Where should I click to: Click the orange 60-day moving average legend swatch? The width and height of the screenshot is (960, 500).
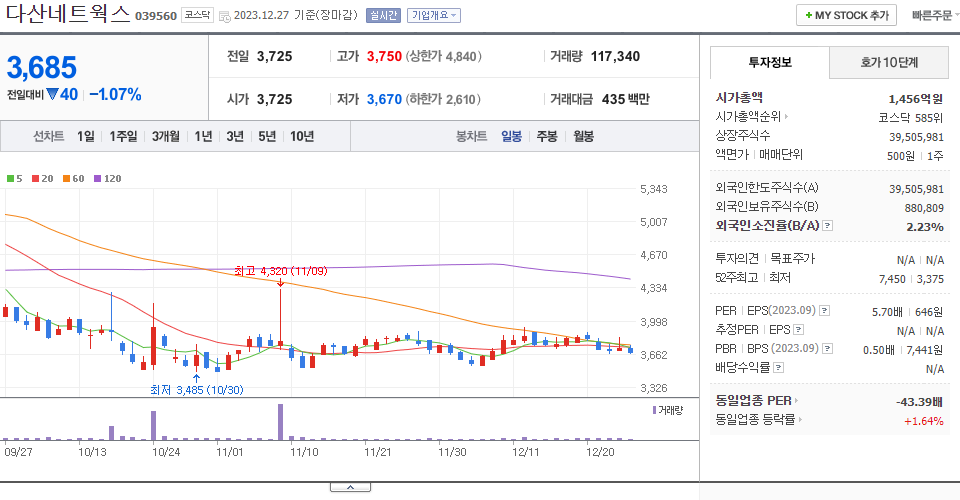pyautogui.click(x=66, y=179)
